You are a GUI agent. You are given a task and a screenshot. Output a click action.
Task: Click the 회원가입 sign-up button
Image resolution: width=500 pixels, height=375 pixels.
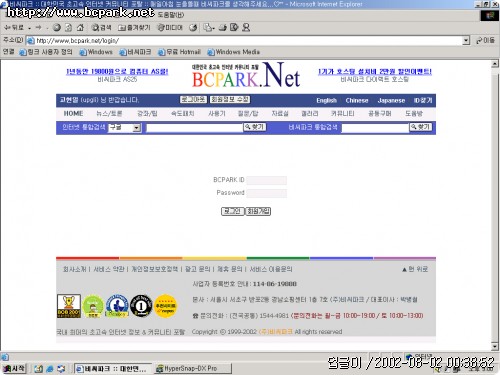point(258,211)
